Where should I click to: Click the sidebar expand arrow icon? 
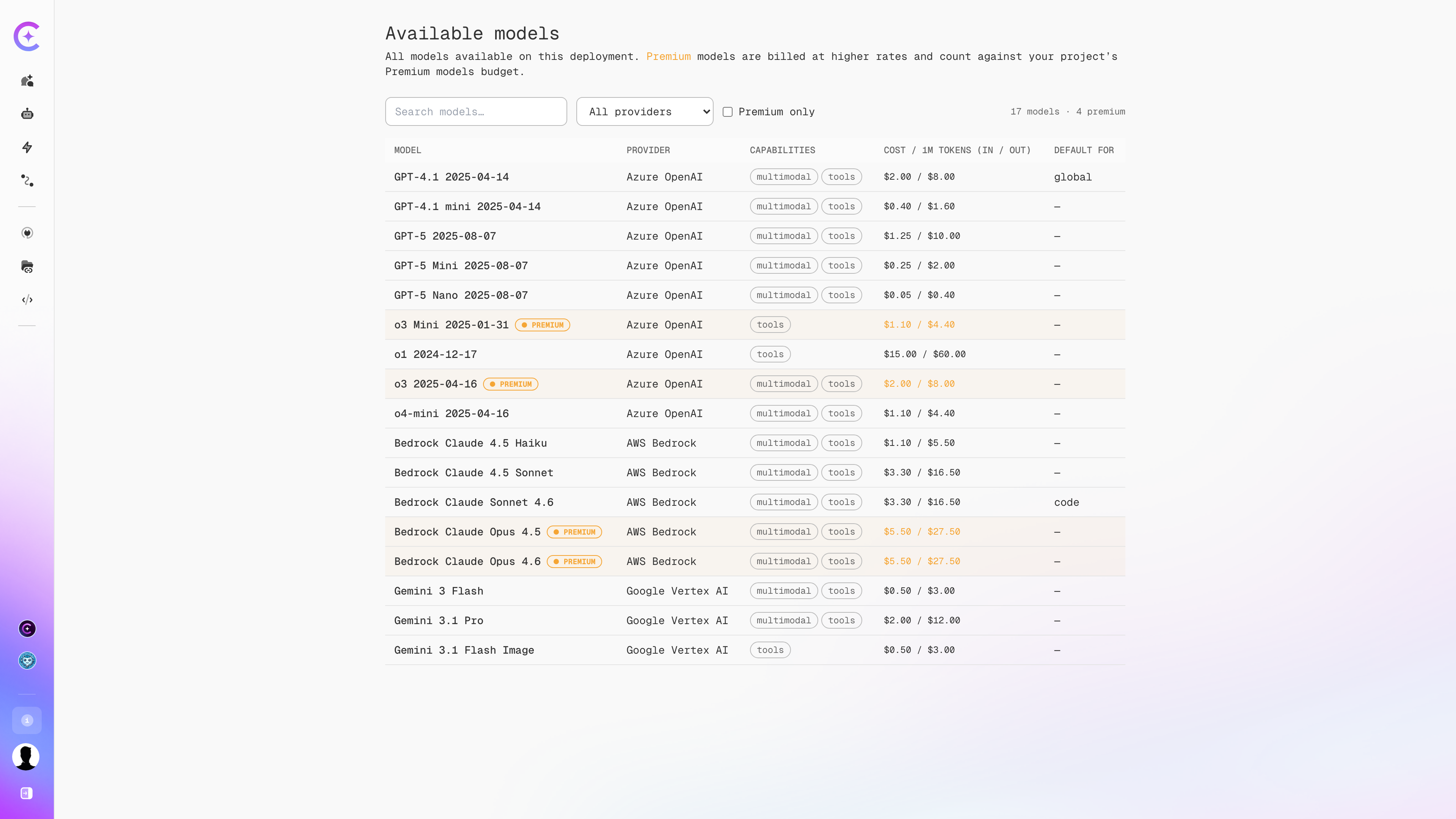click(27, 794)
